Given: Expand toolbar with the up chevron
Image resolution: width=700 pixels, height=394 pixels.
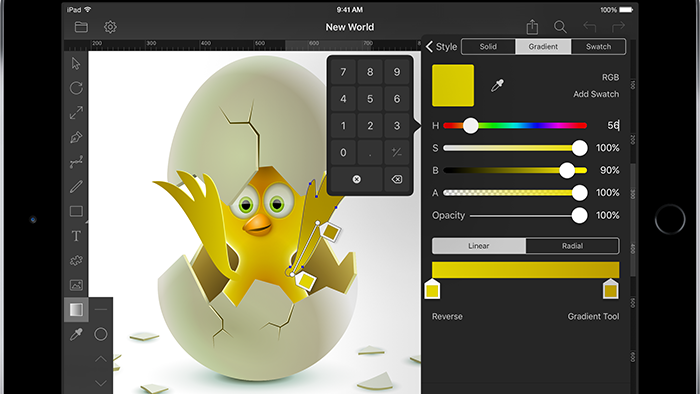Looking at the screenshot, I should pyautogui.click(x=101, y=359).
